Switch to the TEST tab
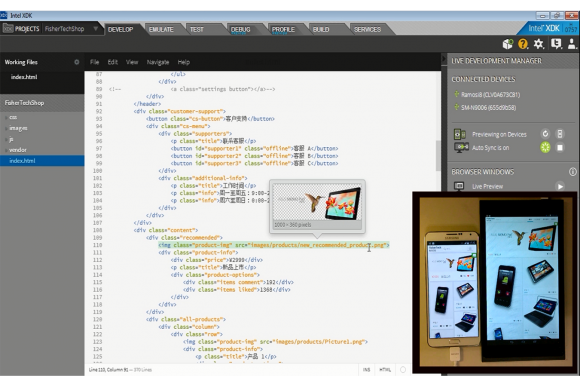 tap(196, 29)
